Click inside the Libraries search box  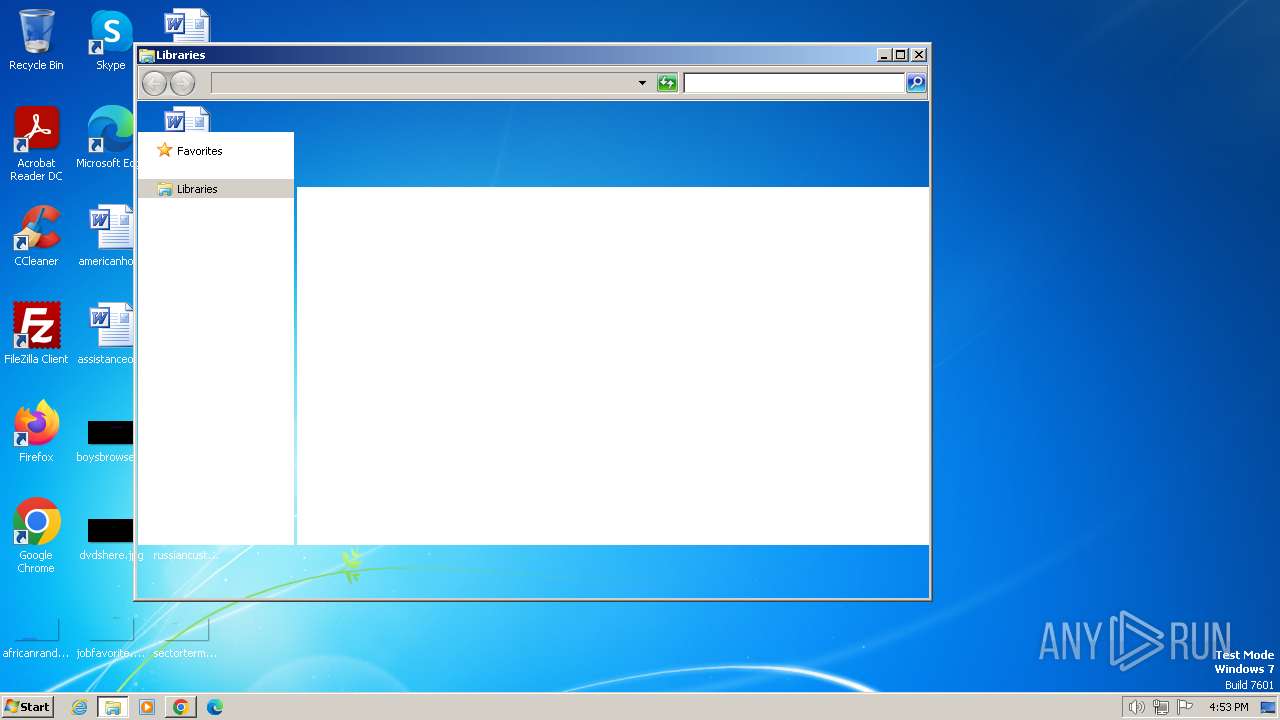[794, 83]
